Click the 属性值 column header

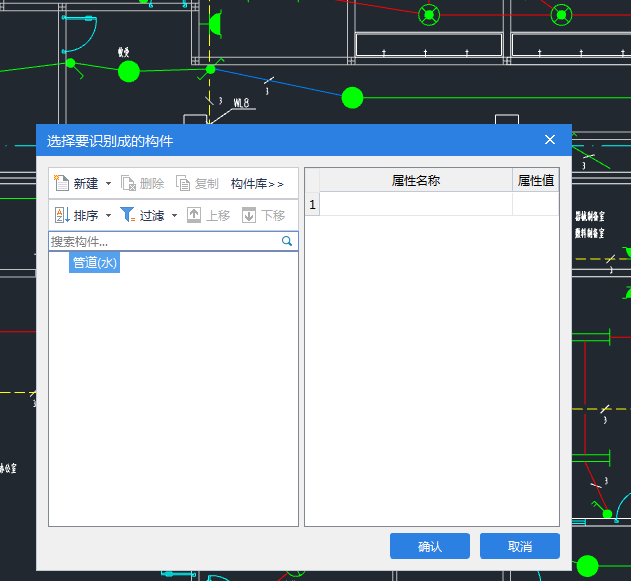click(x=535, y=181)
